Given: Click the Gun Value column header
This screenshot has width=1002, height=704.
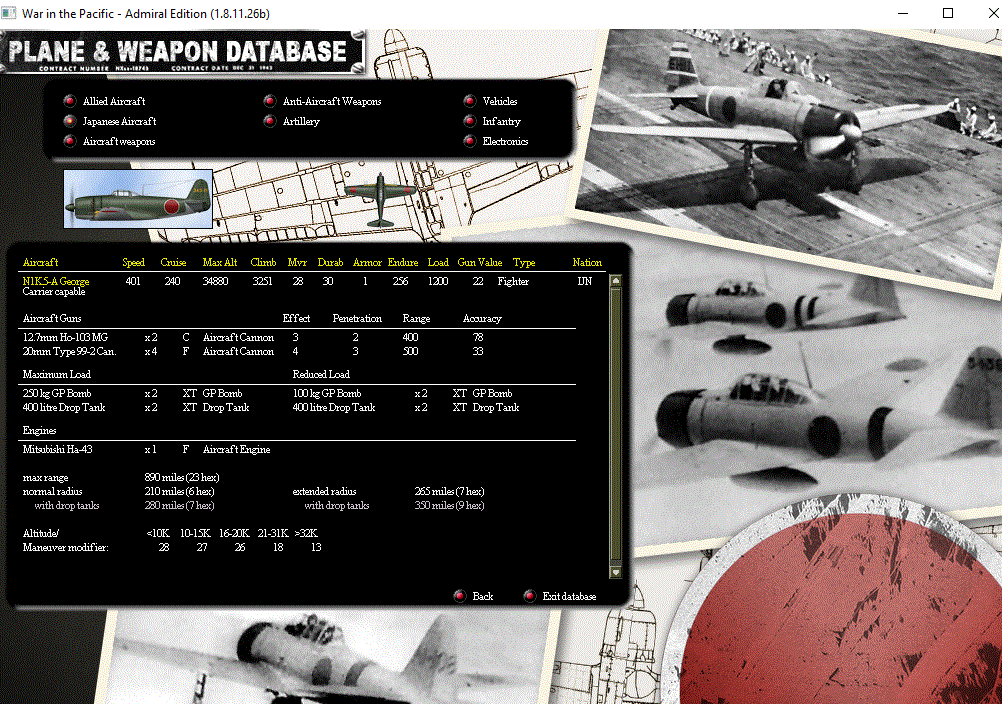Looking at the screenshot, I should [480, 262].
